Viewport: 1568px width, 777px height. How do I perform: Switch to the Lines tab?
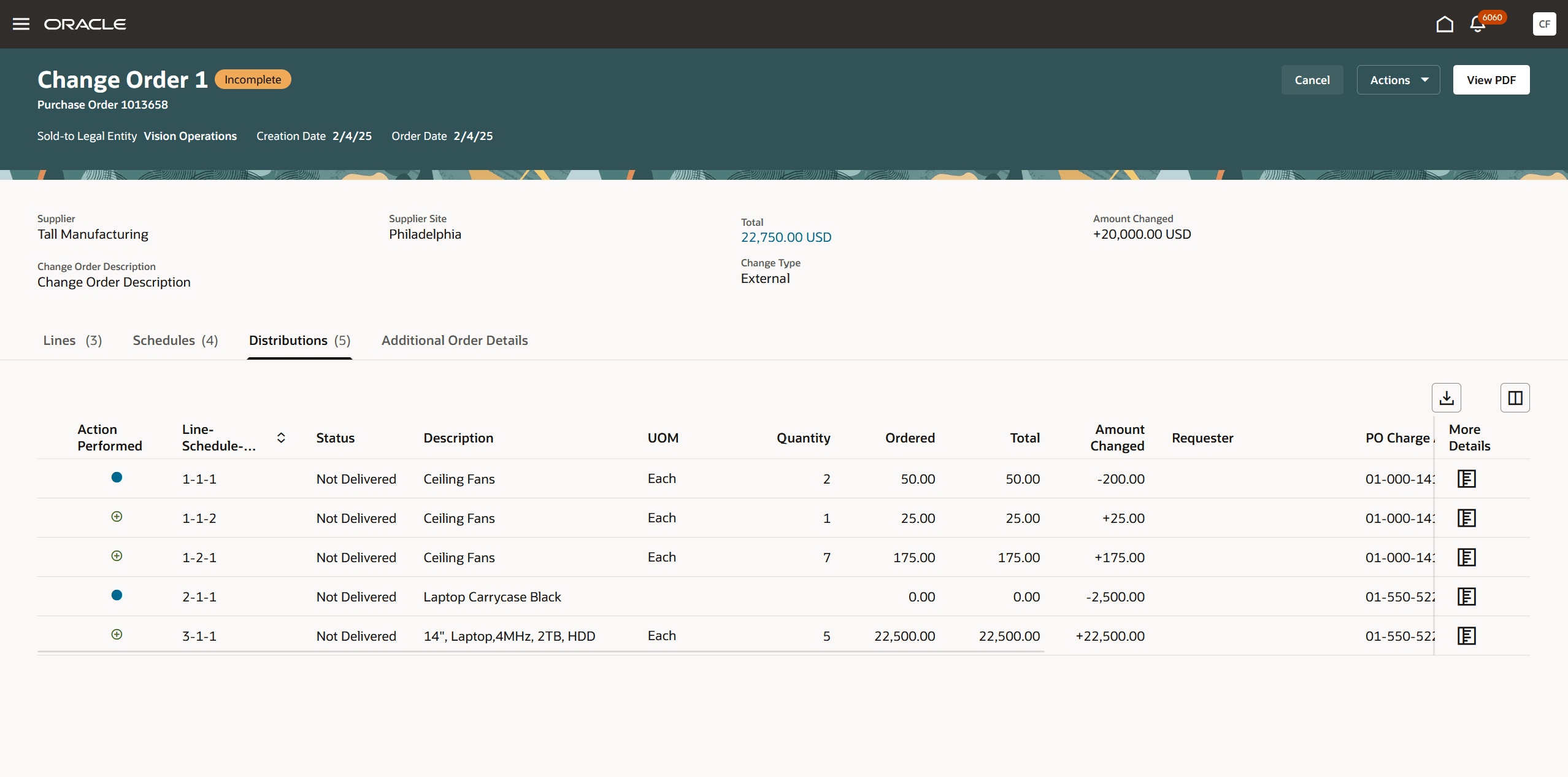[x=72, y=341]
